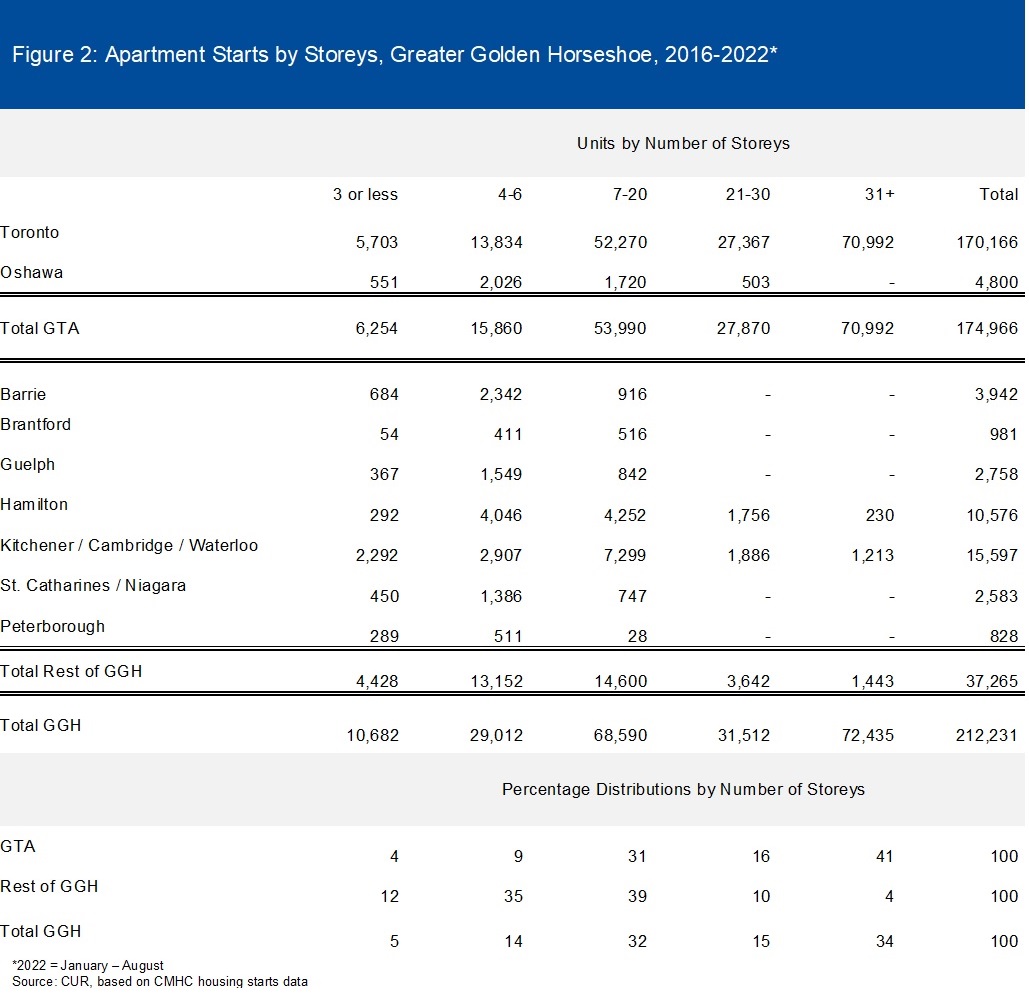This screenshot has height=1005, width=1029.
Task: Select the Toronto row label
Action: 30,232
